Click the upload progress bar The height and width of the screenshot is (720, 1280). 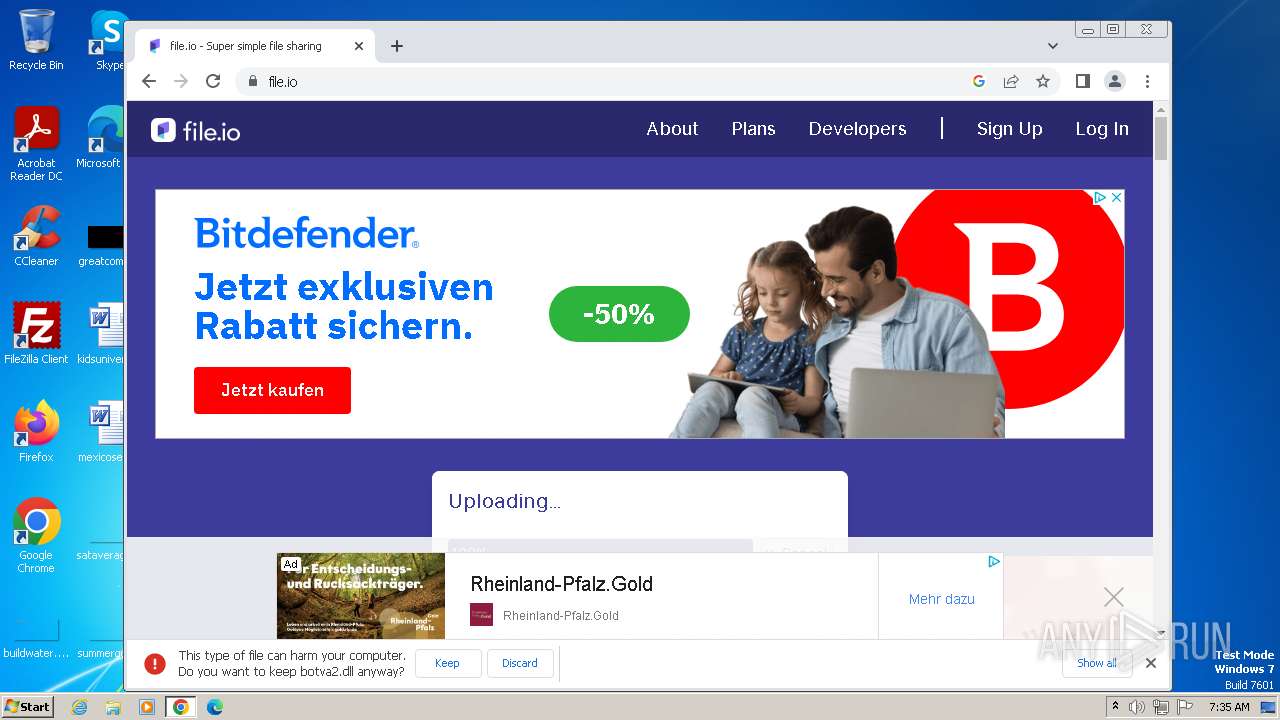pyautogui.click(x=600, y=546)
